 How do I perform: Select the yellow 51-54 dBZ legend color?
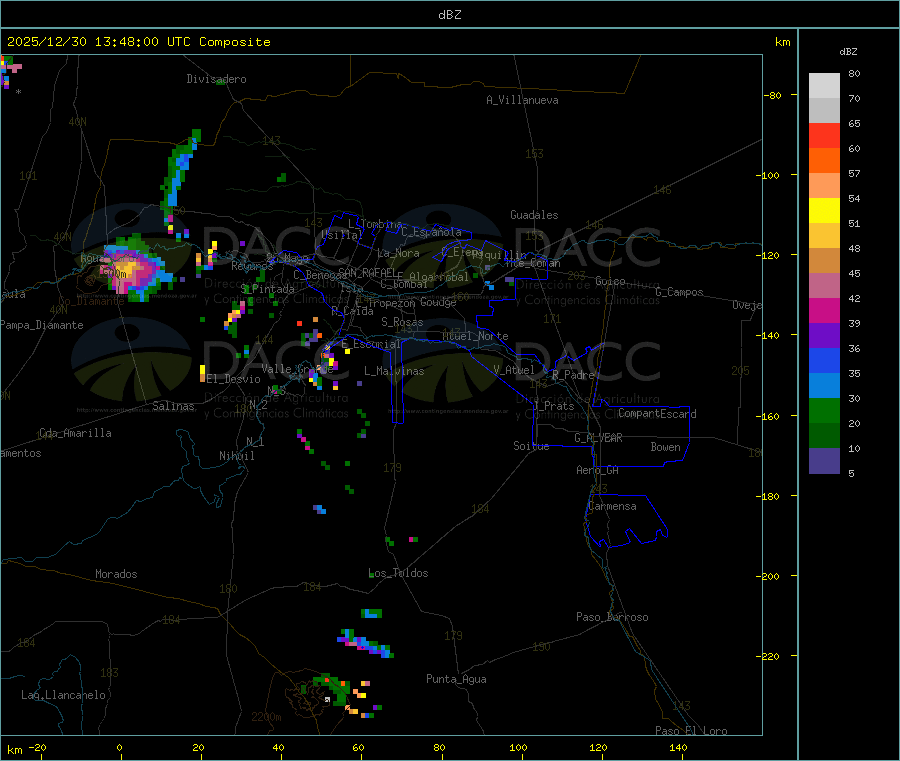click(824, 211)
